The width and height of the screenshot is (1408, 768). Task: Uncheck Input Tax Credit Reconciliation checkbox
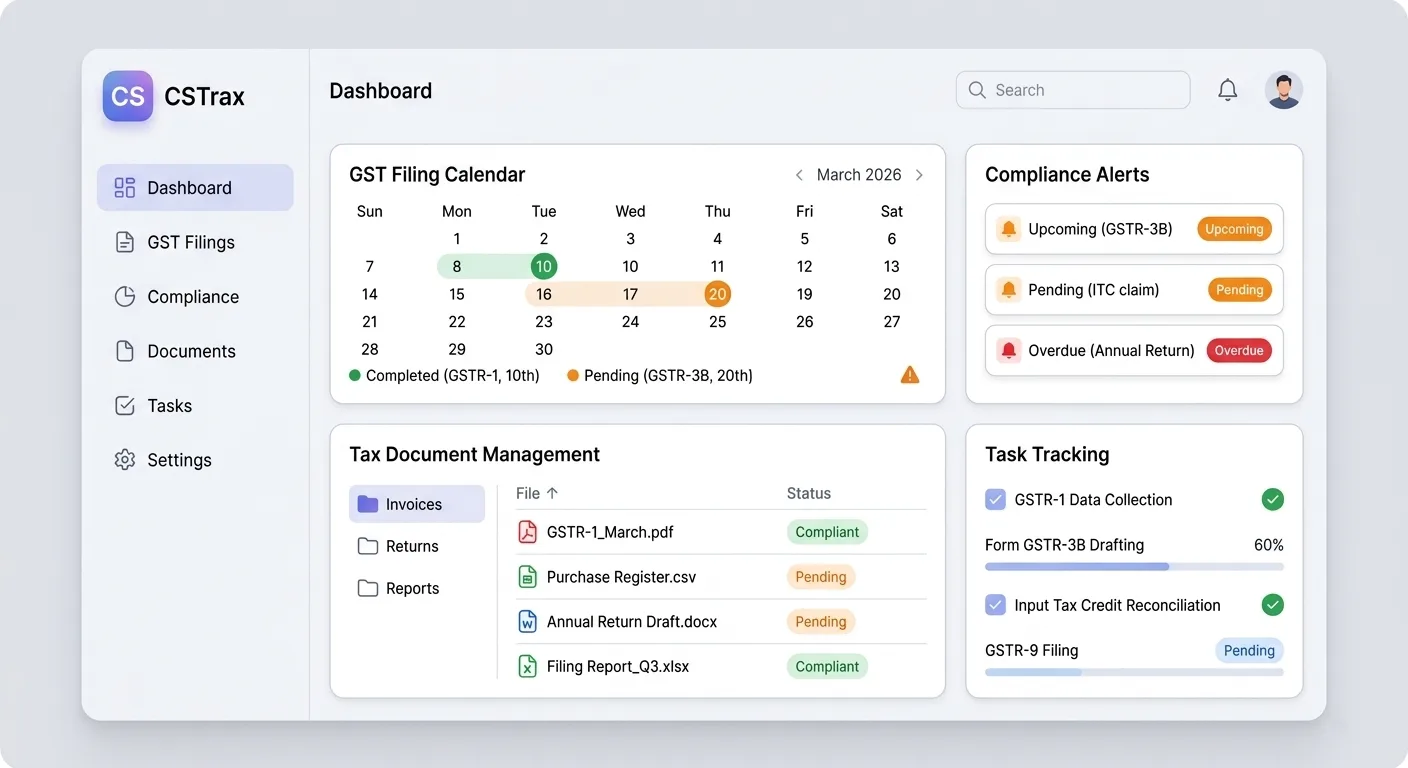click(x=995, y=605)
